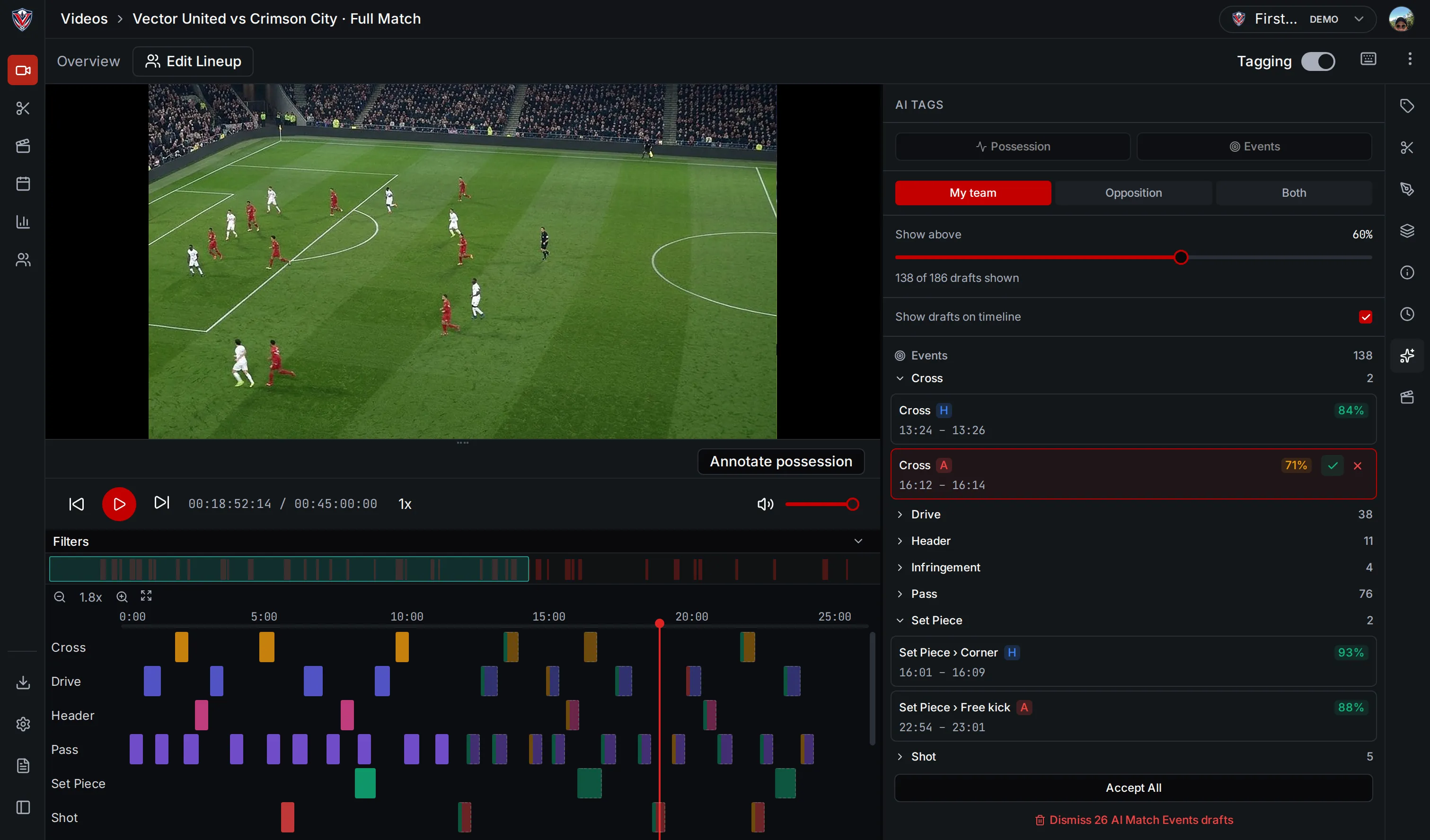
Task: Click the user profile avatar
Action: pos(1401,19)
